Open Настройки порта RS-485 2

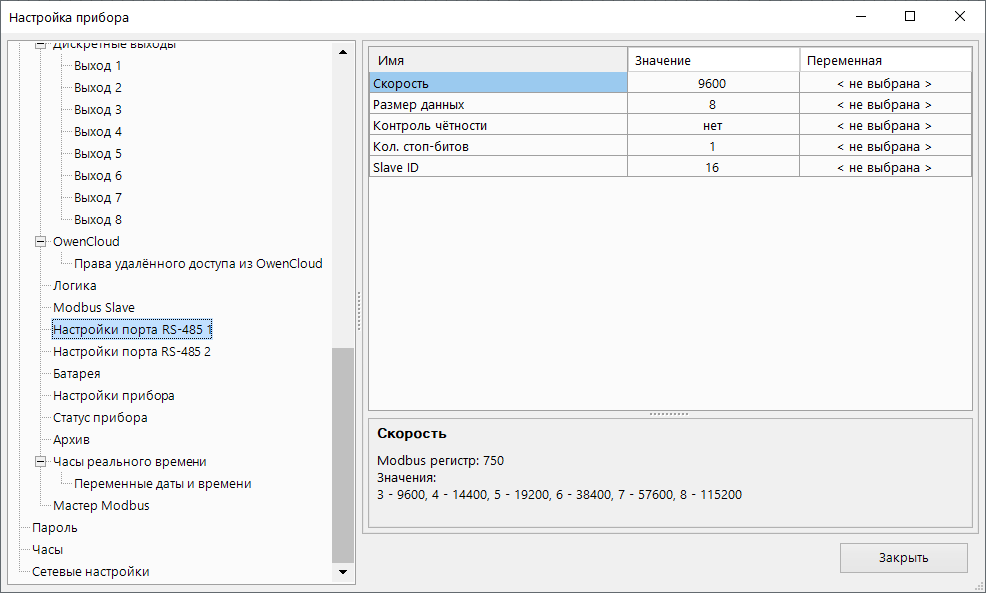(131, 352)
